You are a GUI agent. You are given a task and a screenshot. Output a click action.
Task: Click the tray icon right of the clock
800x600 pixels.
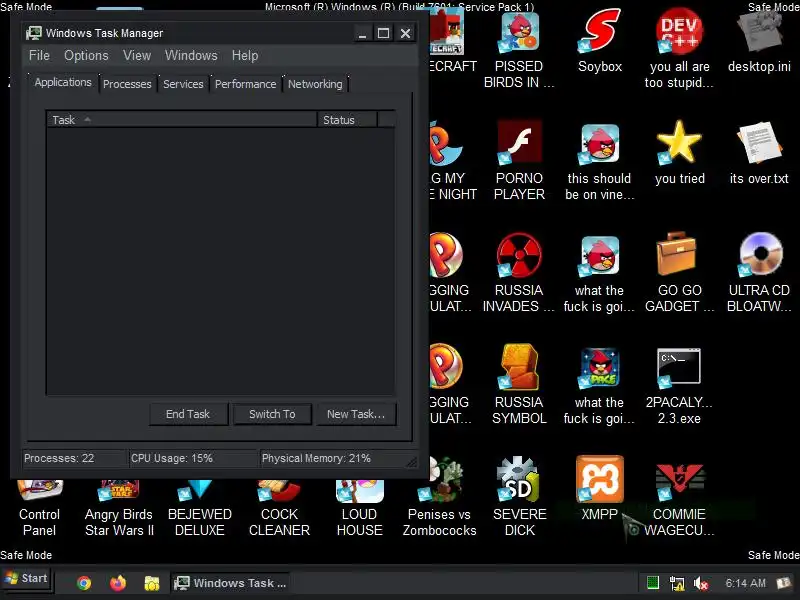[x=783, y=583]
